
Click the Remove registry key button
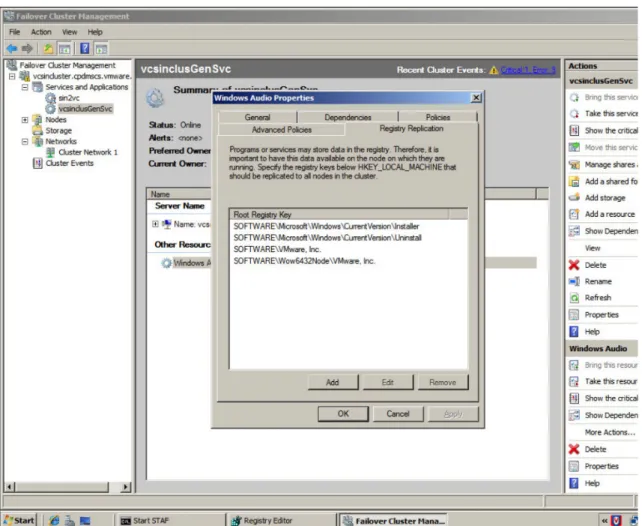pyautogui.click(x=443, y=382)
